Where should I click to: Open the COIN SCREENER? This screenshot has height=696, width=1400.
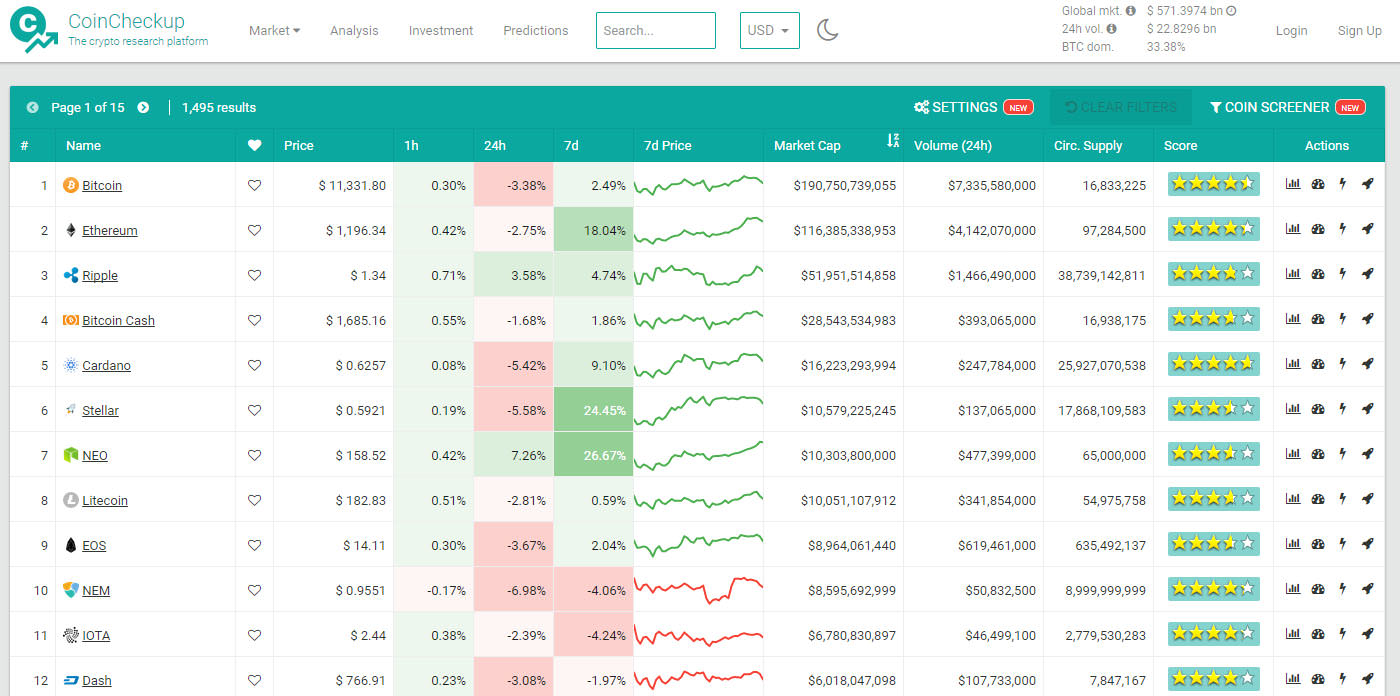point(1286,107)
